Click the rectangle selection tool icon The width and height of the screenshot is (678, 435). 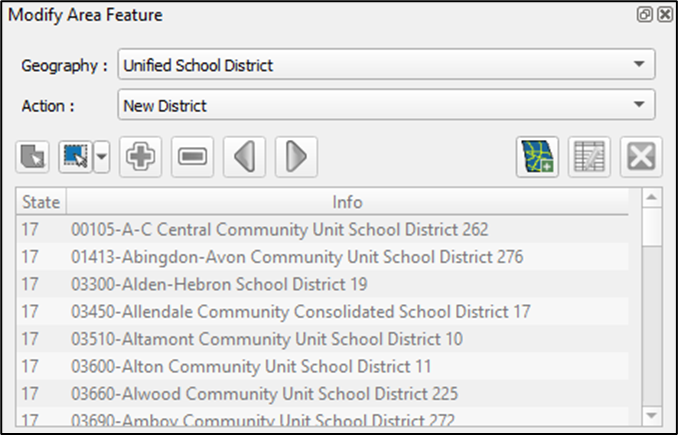(75, 157)
